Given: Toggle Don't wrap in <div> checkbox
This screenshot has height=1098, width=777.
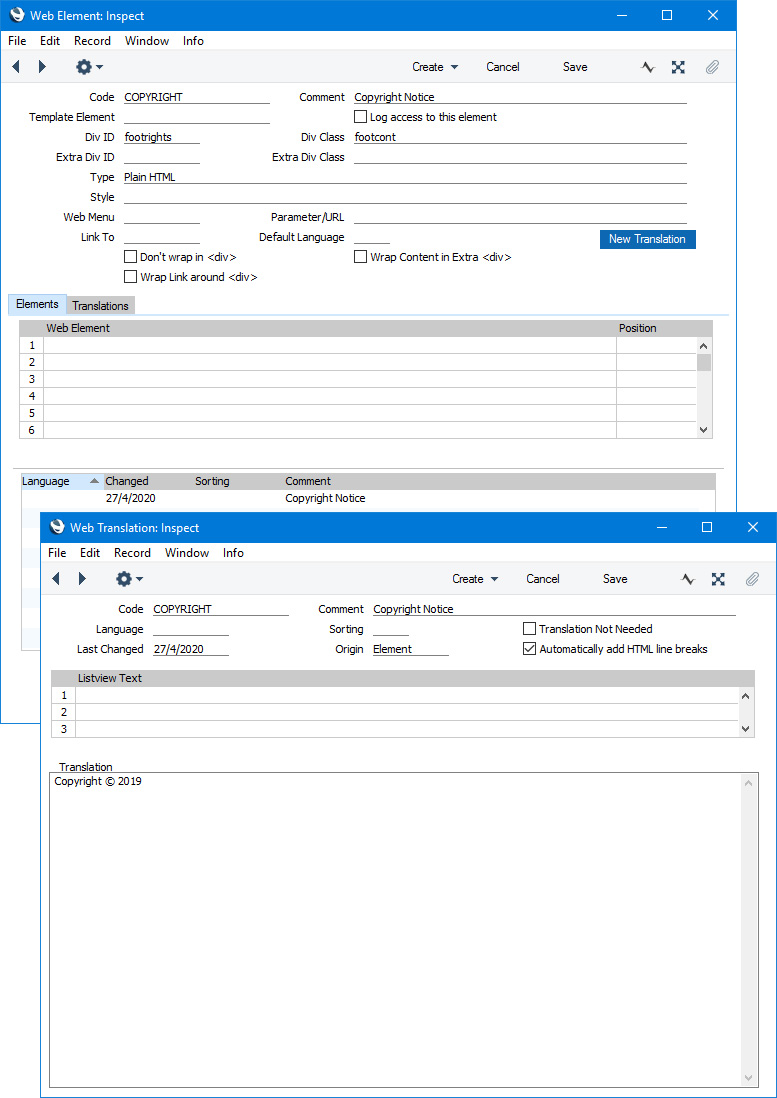Looking at the screenshot, I should 130,257.
